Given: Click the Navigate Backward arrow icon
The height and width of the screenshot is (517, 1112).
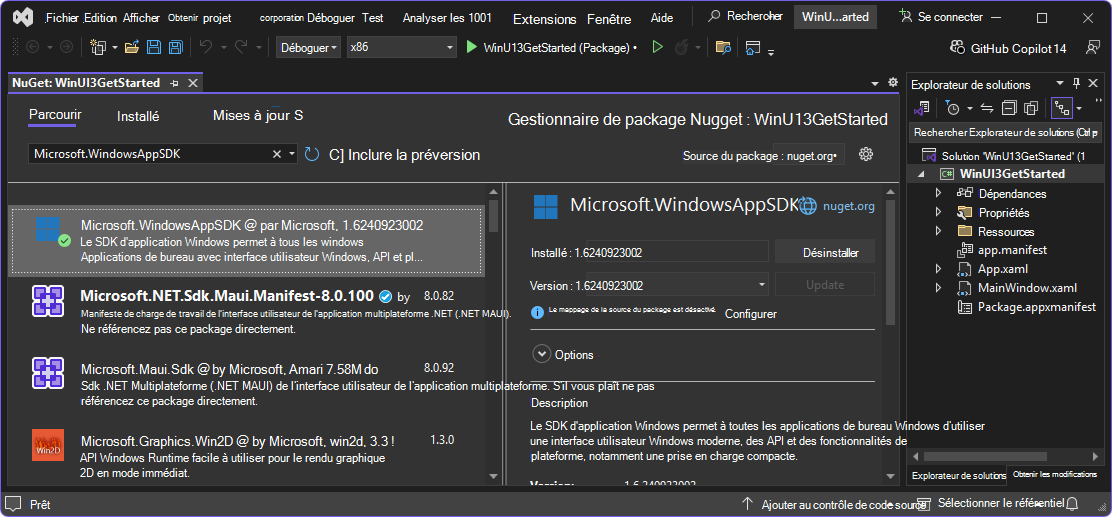Looking at the screenshot, I should coord(33,48).
